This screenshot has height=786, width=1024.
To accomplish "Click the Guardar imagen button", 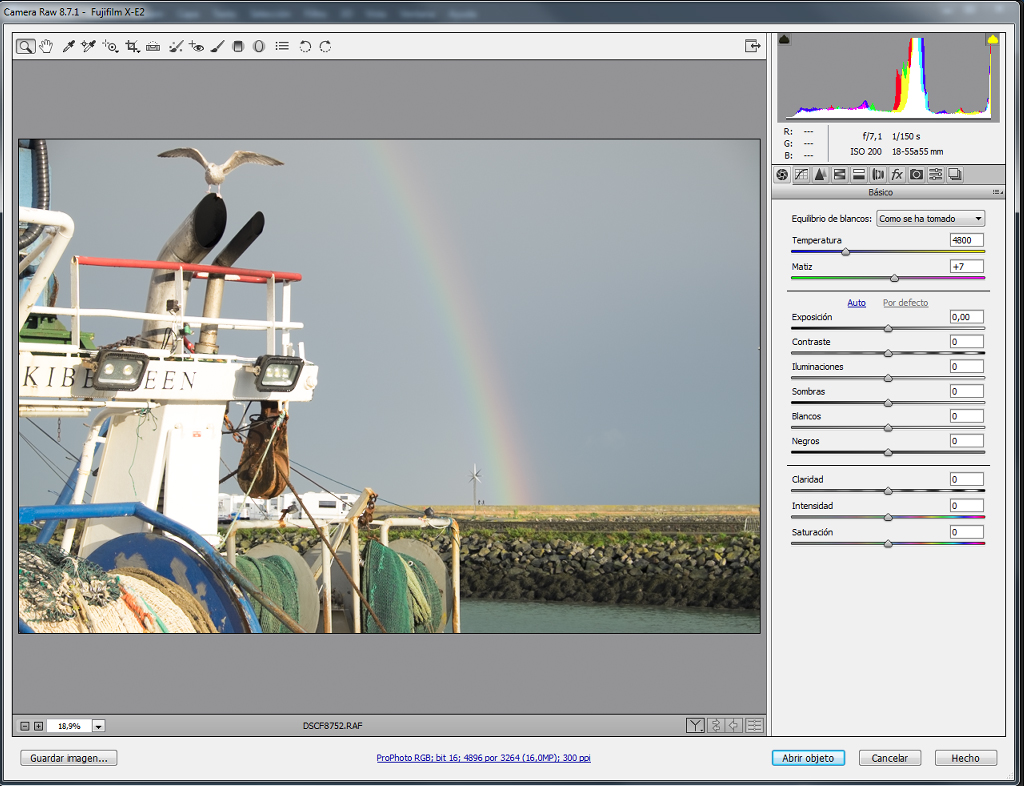I will (69, 758).
